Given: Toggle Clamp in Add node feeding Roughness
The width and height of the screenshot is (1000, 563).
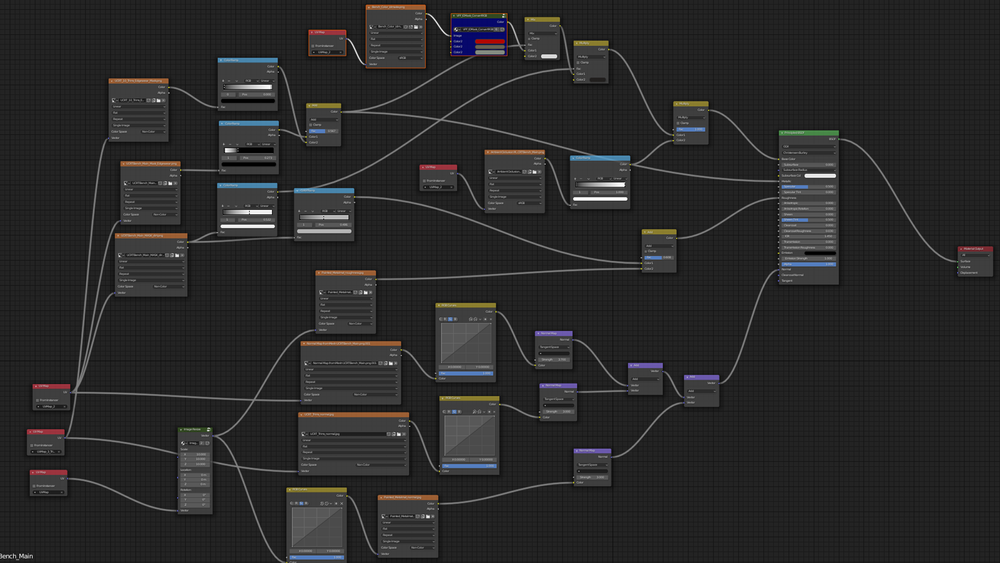Looking at the screenshot, I should click(645, 251).
